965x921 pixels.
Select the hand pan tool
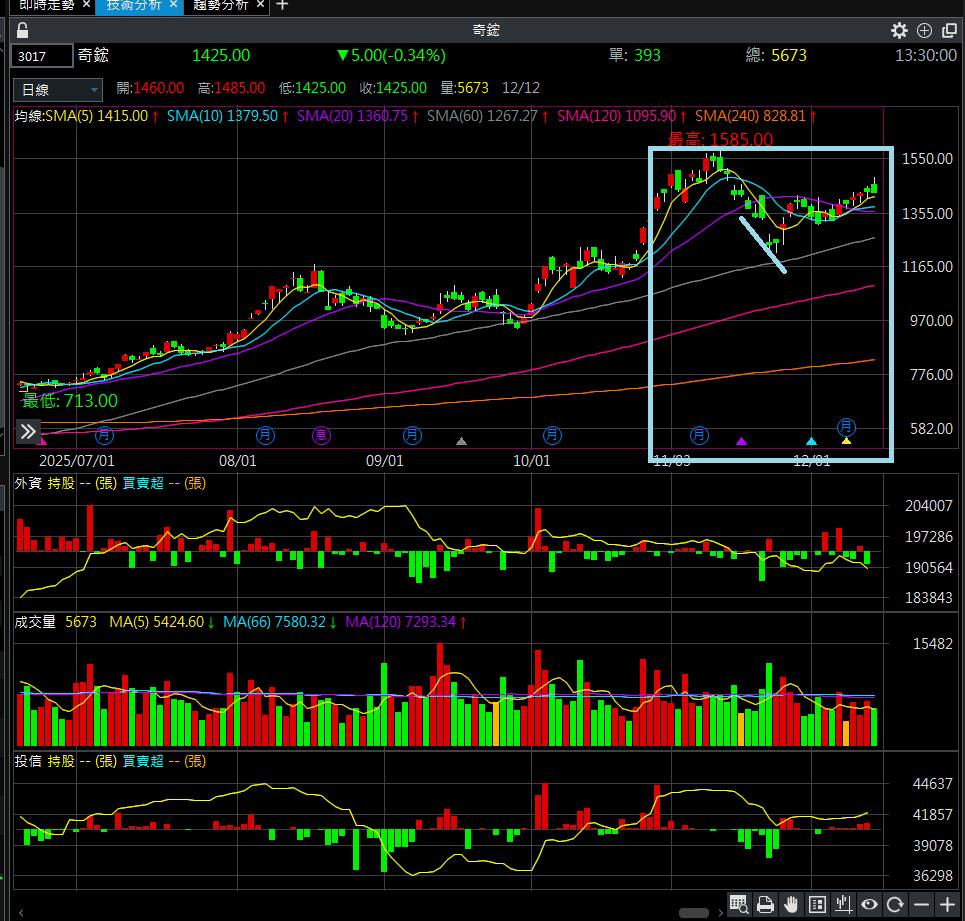(792, 905)
